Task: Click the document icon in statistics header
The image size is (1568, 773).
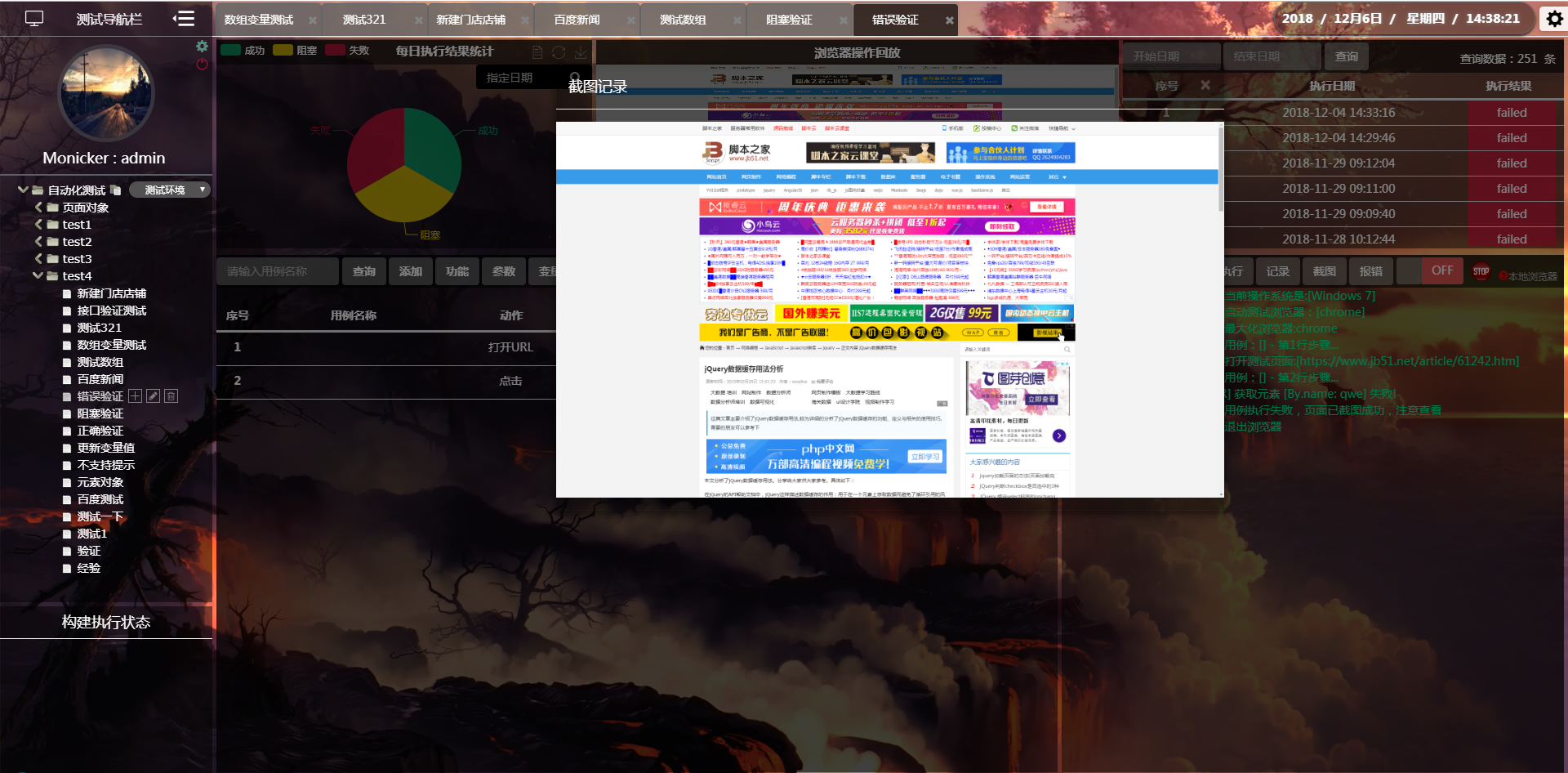Action: coord(537,52)
